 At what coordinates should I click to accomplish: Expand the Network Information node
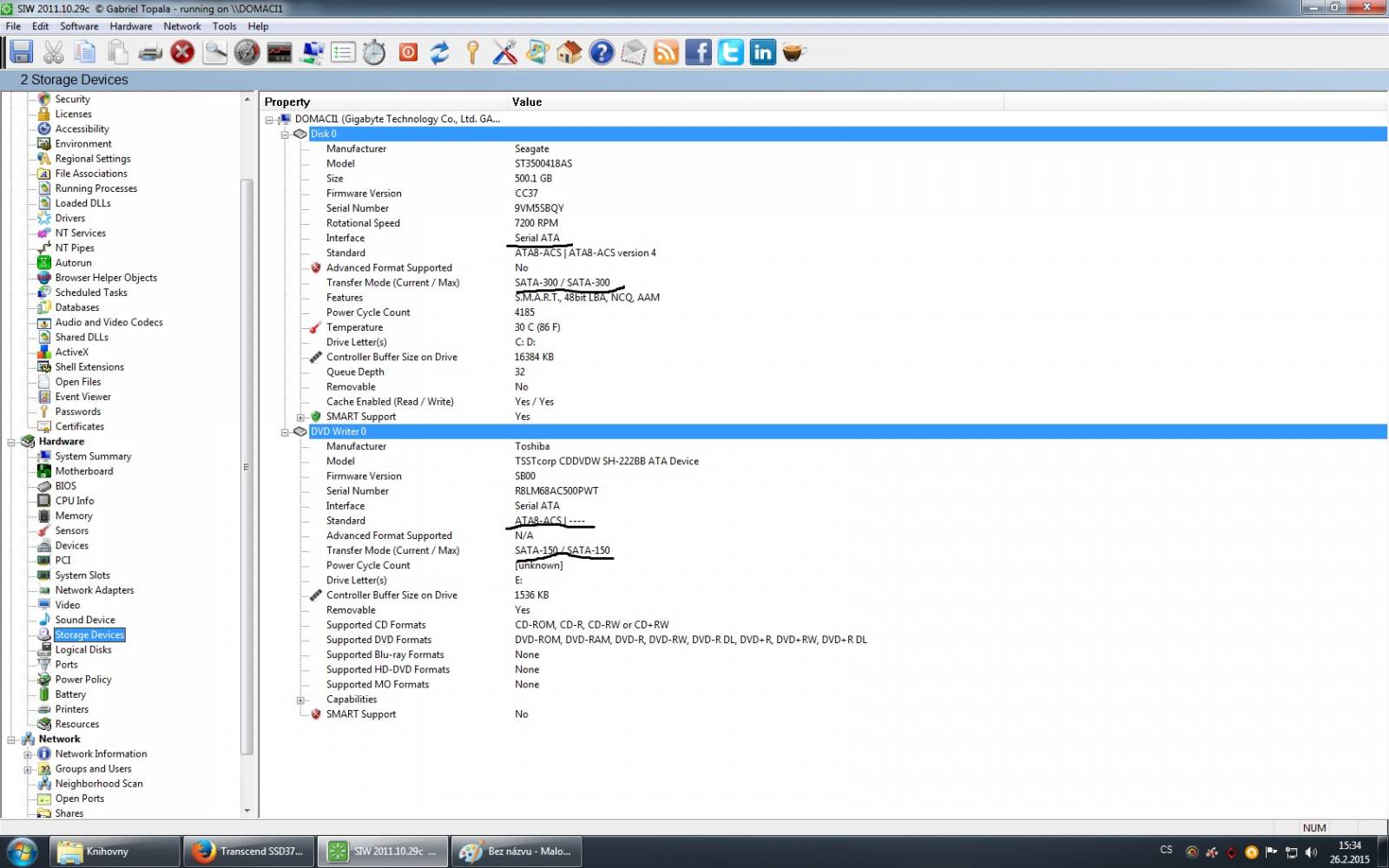point(28,755)
